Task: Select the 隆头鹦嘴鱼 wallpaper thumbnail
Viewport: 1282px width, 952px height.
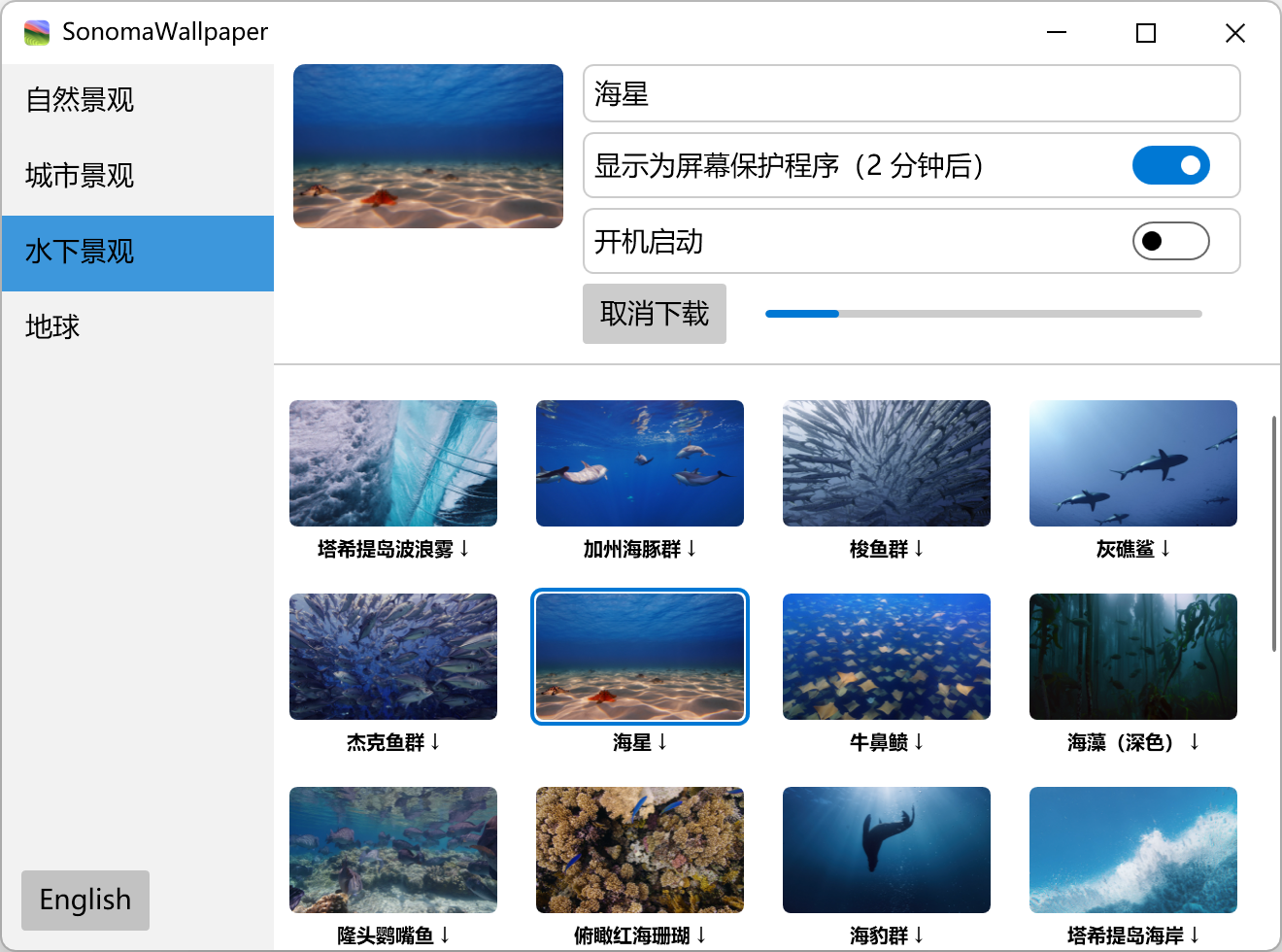Action: tap(393, 850)
